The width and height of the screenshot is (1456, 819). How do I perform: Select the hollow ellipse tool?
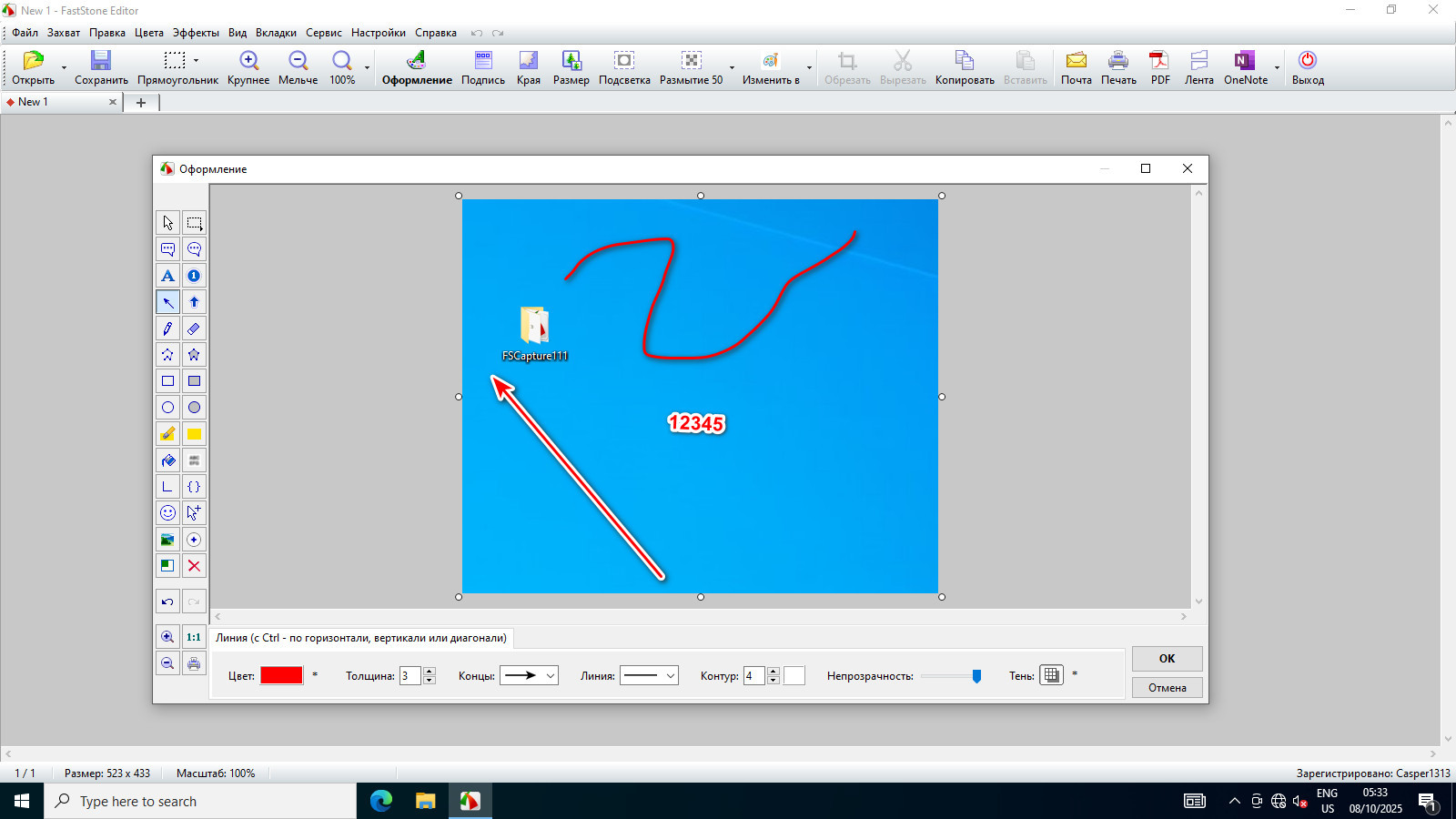click(167, 408)
